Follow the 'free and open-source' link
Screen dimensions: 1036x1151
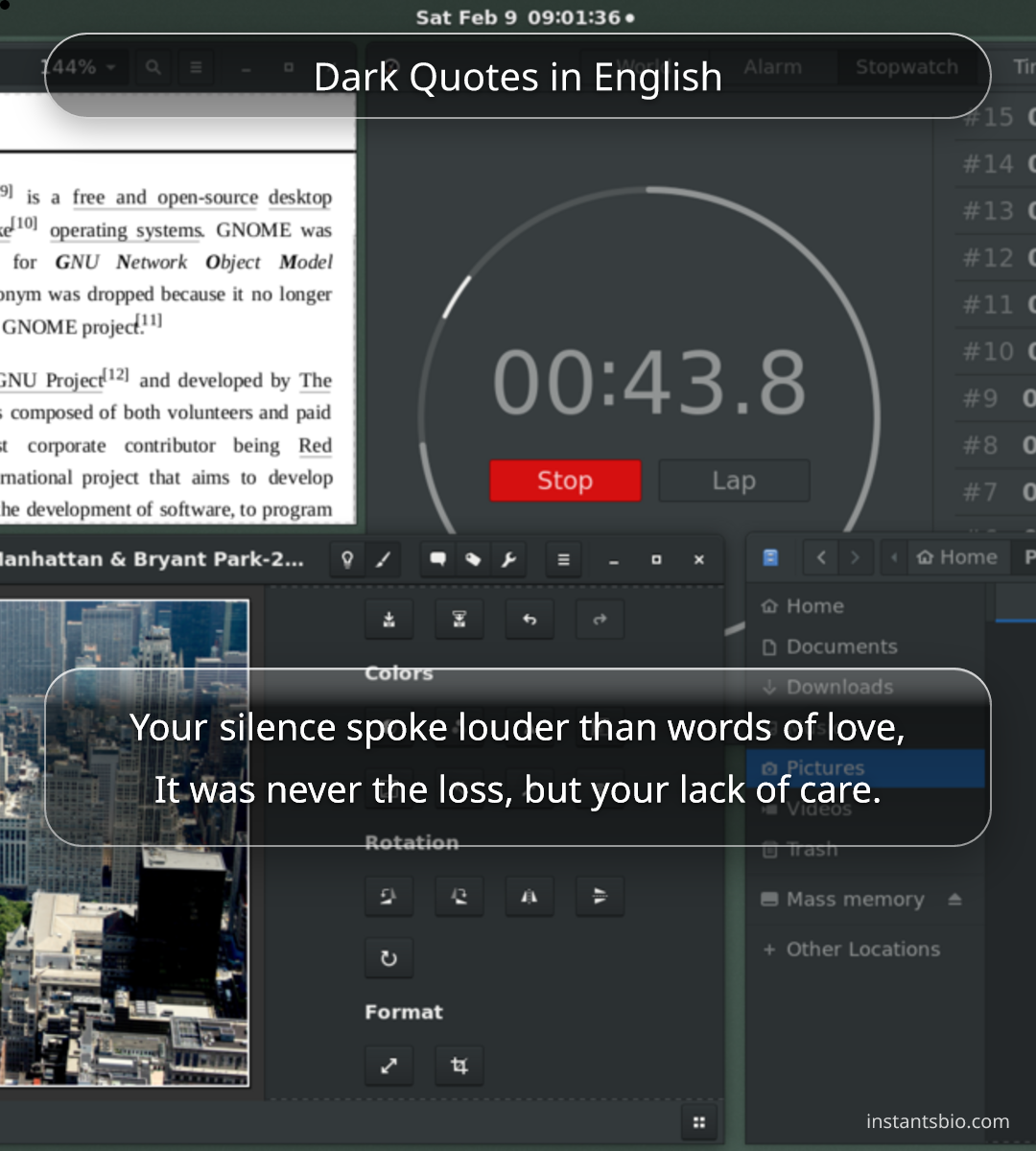(x=165, y=198)
